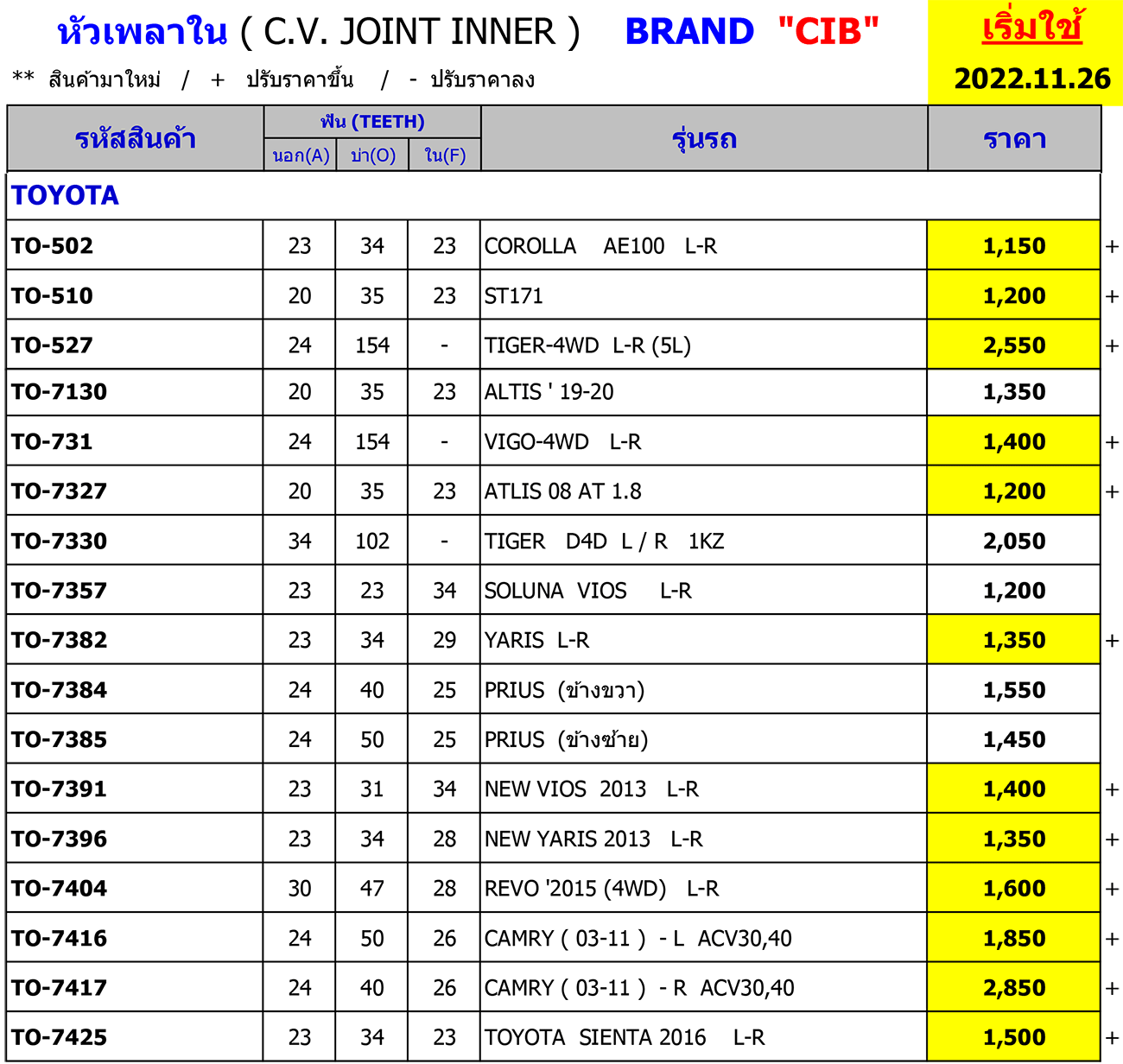Click the plus mark beside TO-502 price
Screen dimensions: 1123x1064
pyautogui.click(x=1113, y=247)
